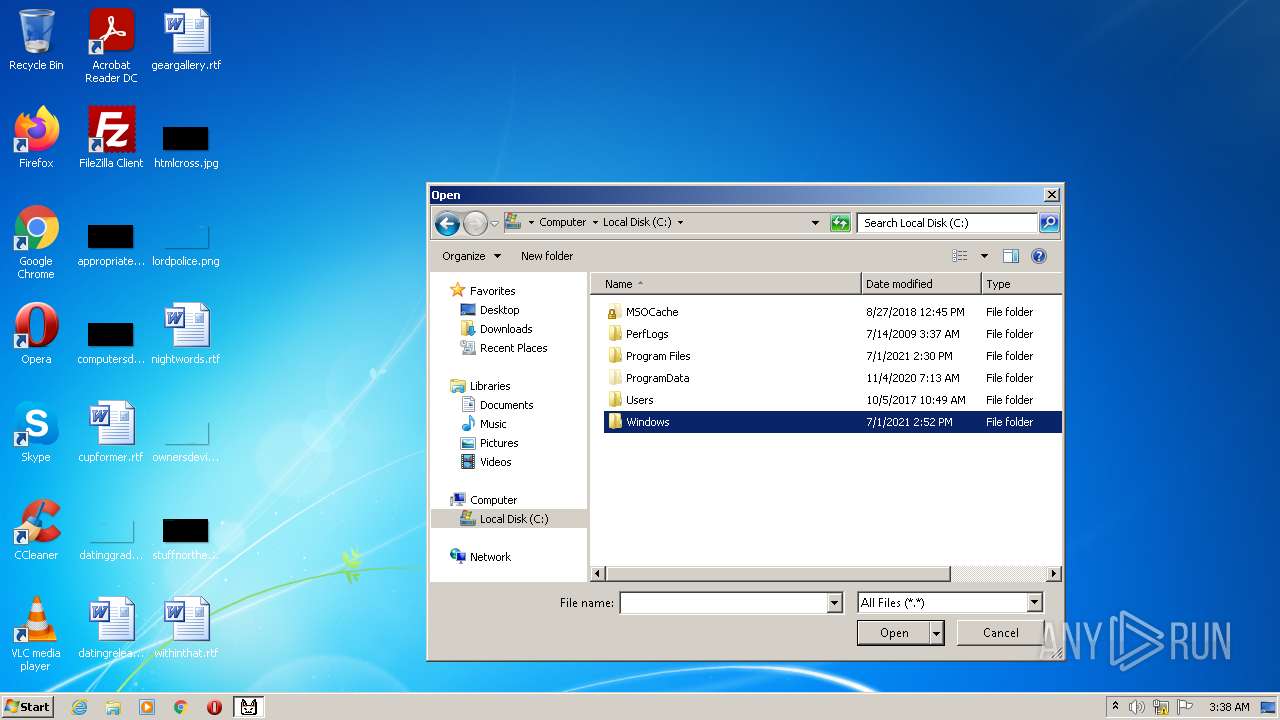Expand the views options arrow
This screenshot has height=720, width=1280.
click(x=984, y=256)
